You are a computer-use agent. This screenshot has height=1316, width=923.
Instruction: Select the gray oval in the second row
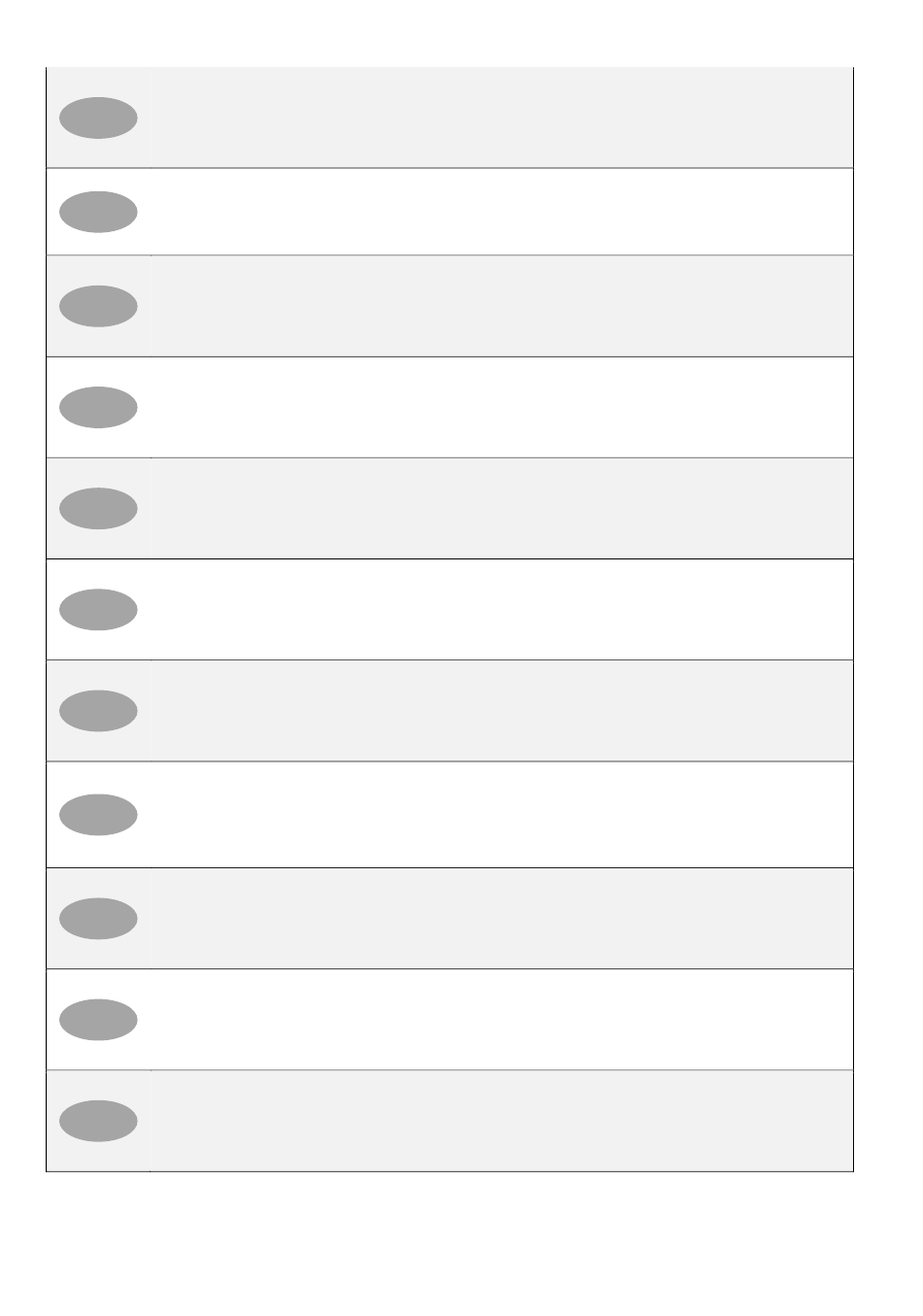click(98, 212)
